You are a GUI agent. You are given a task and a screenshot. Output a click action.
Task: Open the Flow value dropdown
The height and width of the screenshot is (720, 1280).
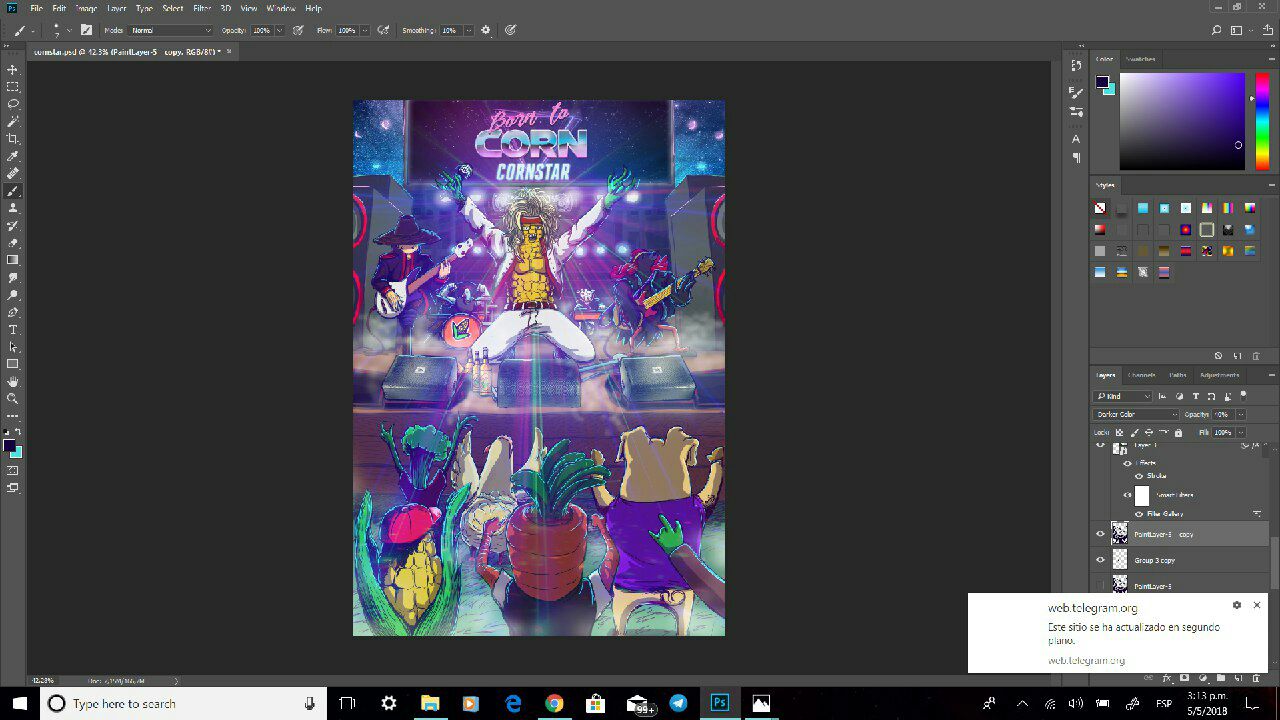click(366, 30)
